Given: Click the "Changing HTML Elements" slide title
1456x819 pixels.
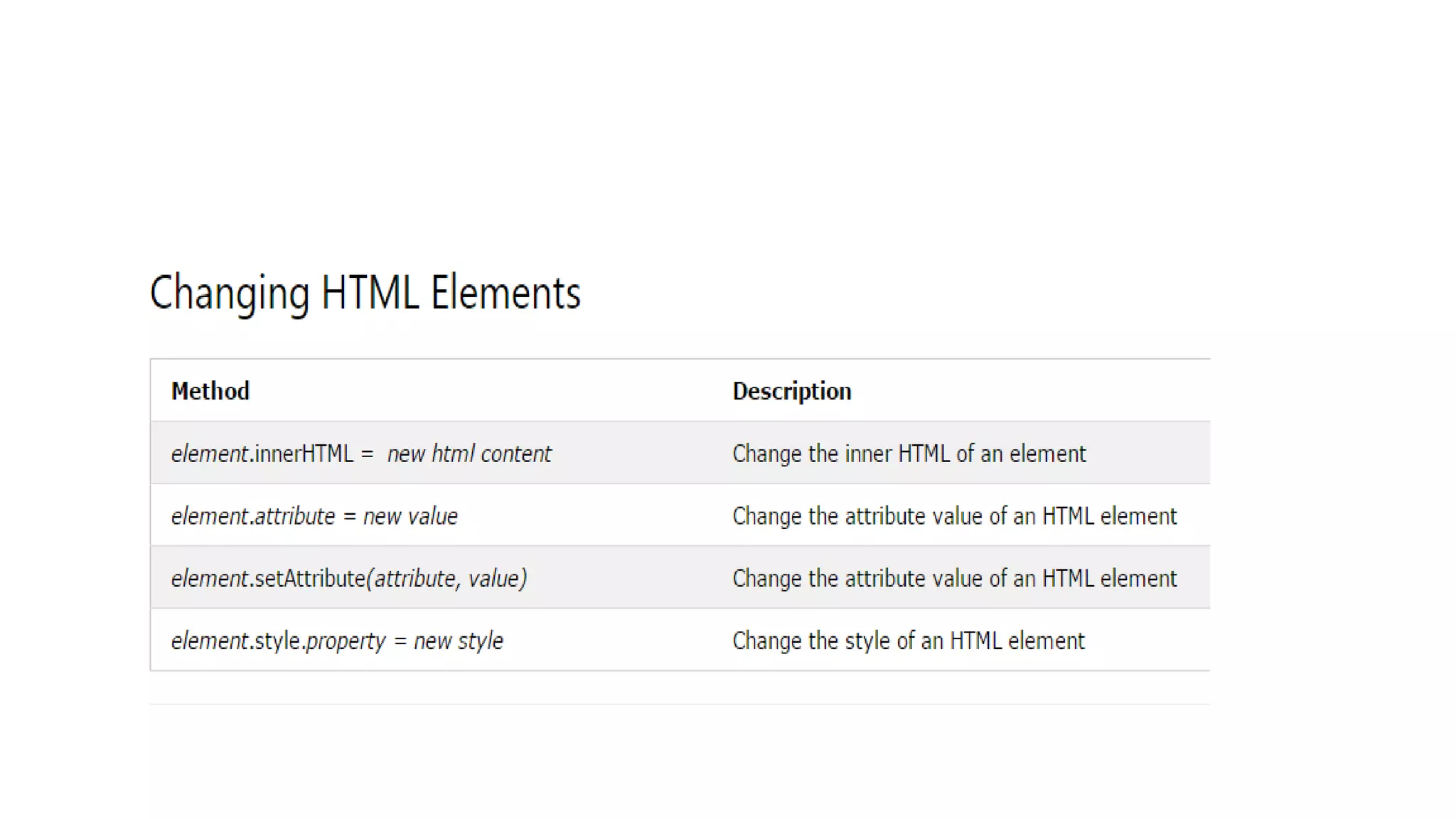Looking at the screenshot, I should [x=365, y=293].
